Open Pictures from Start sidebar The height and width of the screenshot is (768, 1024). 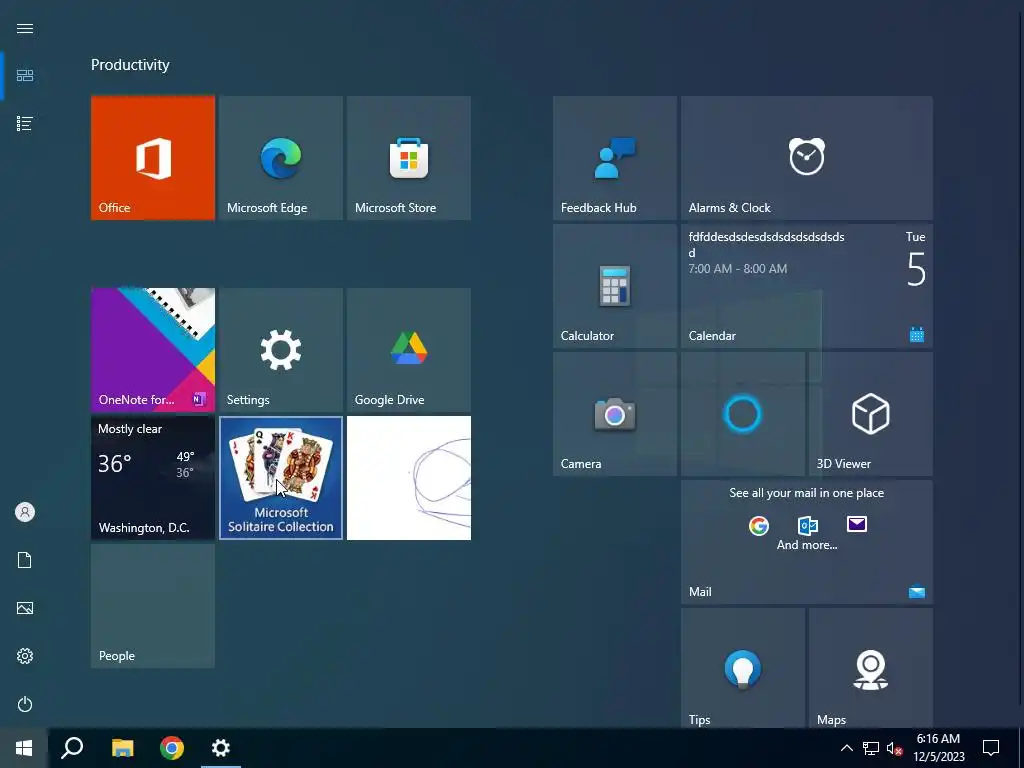(x=25, y=608)
